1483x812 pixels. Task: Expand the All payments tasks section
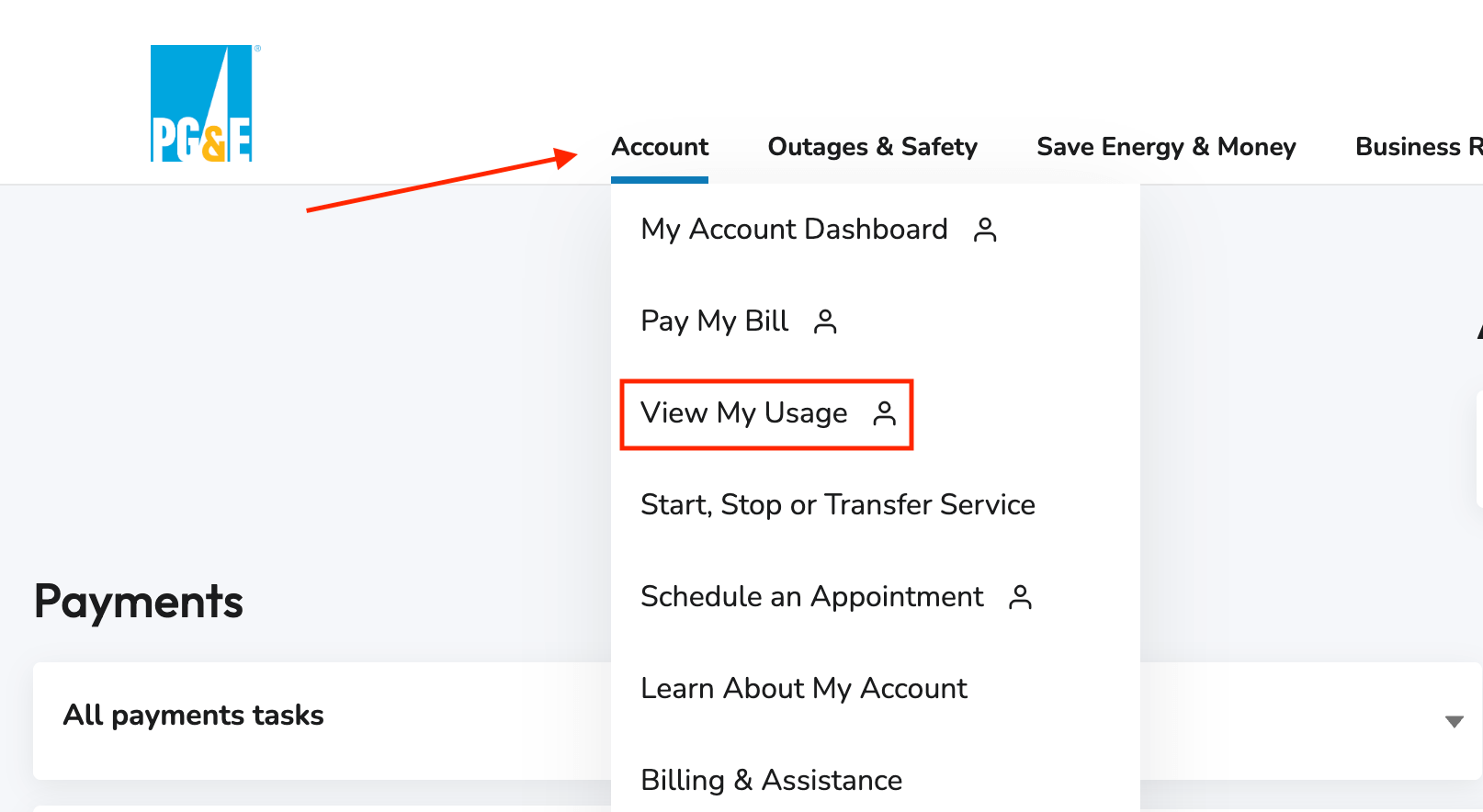[194, 716]
